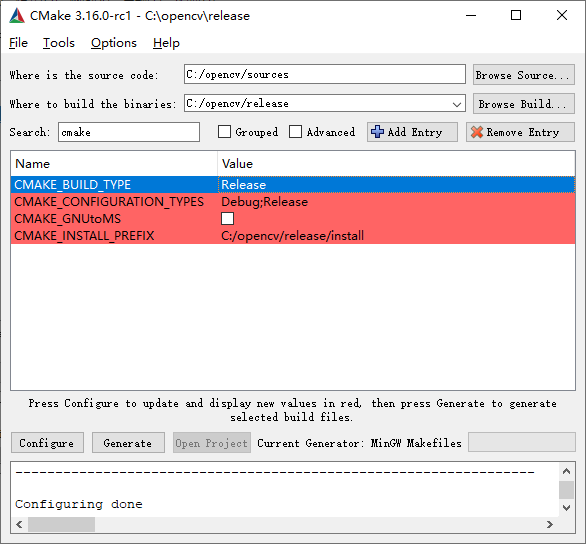Viewport: 586px width, 544px height.
Task: Click the CMake logo icon in title bar
Action: [17, 16]
